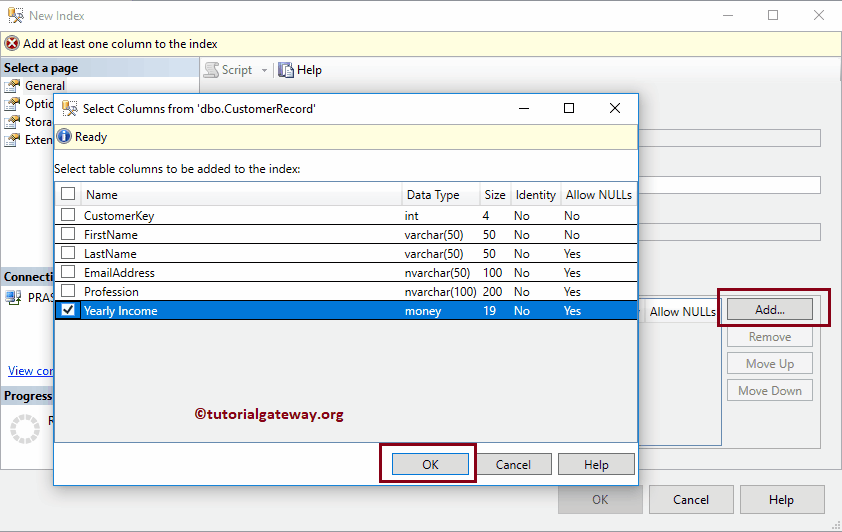Click disabled OK in New Index window
The image size is (842, 532).
point(600,500)
